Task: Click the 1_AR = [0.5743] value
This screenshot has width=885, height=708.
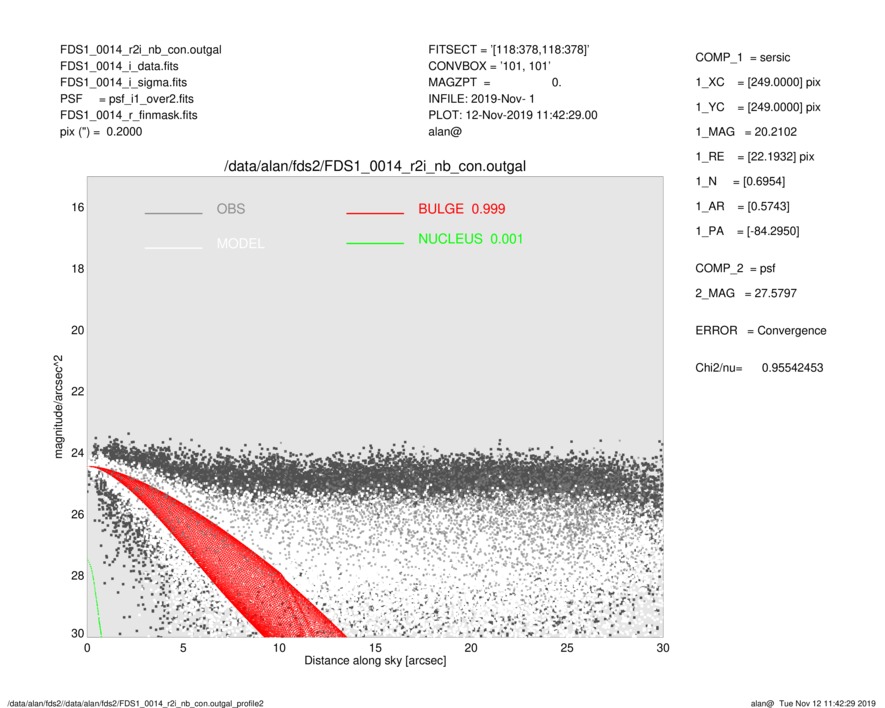Action: 742,206
